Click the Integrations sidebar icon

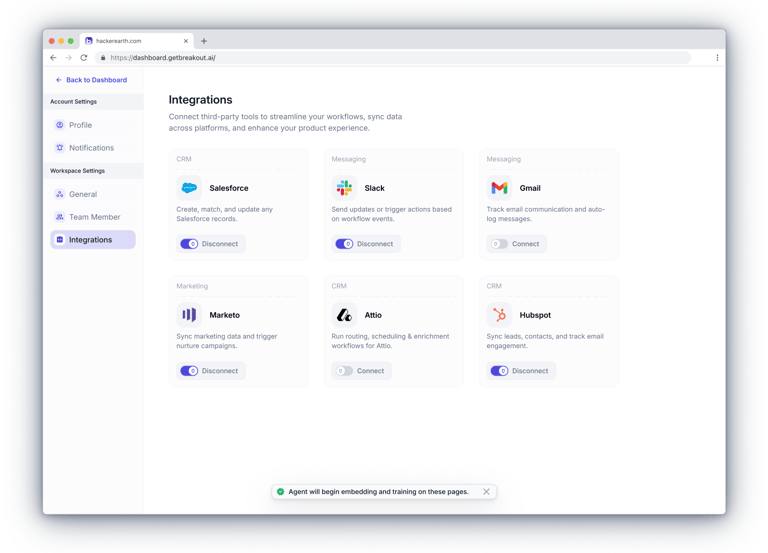(60, 240)
